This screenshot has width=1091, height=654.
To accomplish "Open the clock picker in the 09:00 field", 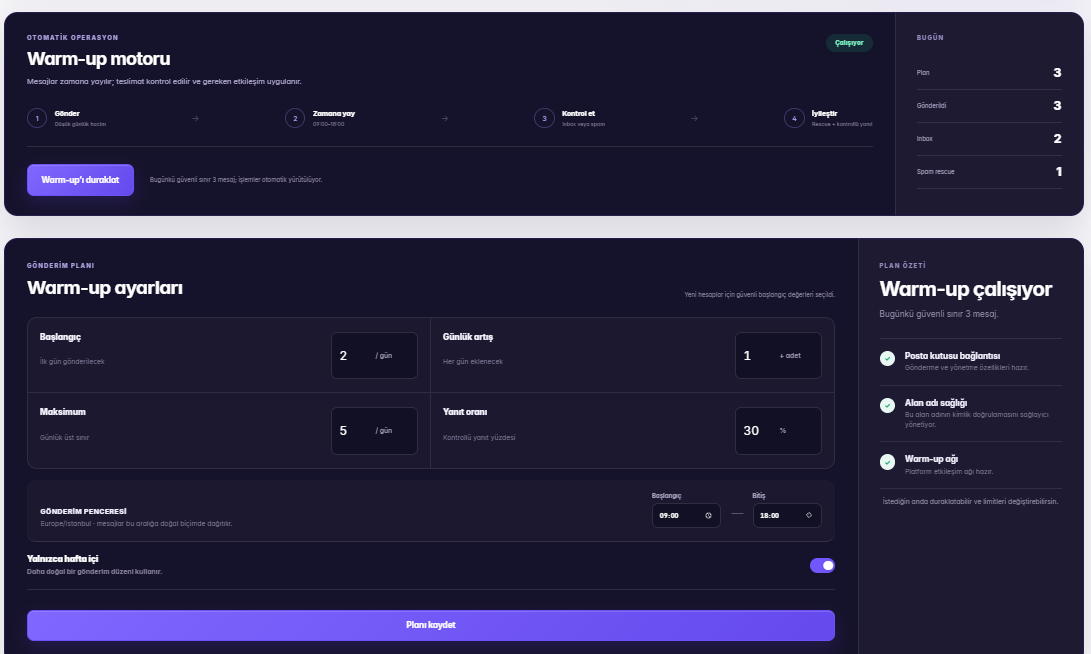I will 708,516.
